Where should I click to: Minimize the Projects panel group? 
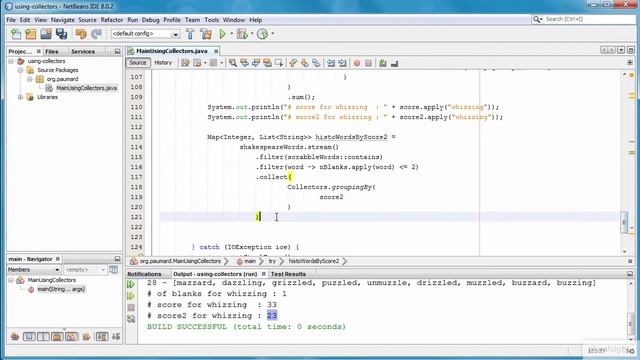click(117, 51)
